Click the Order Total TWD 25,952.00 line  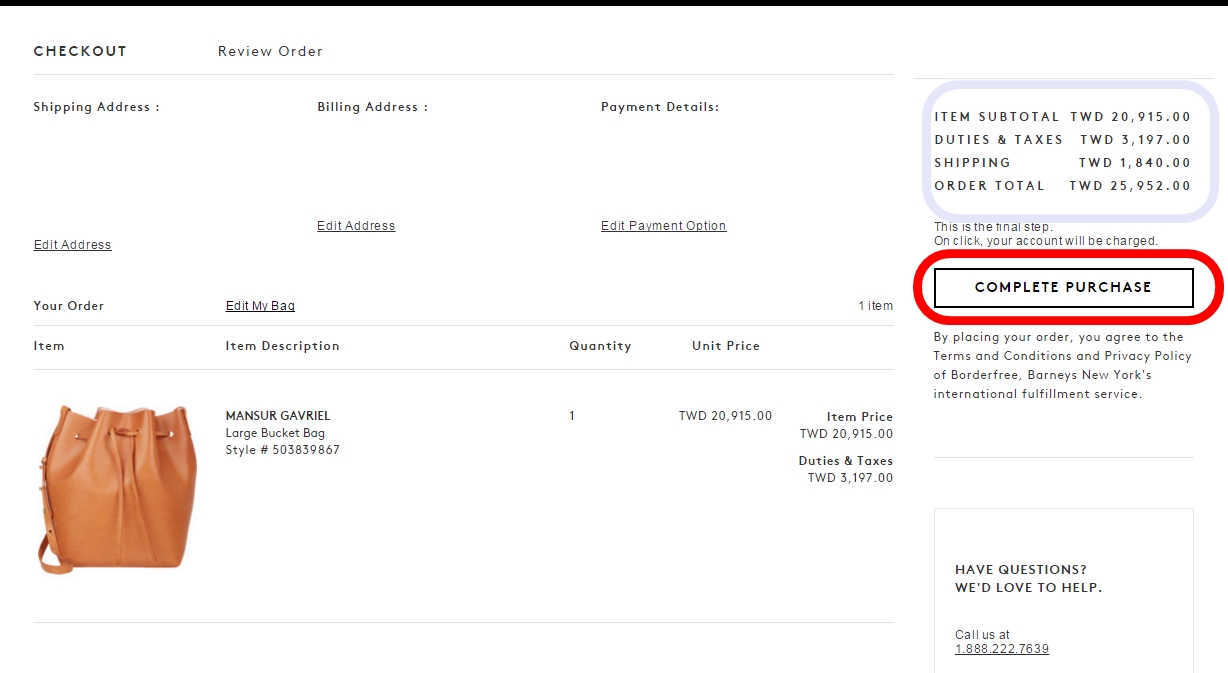[1063, 186]
